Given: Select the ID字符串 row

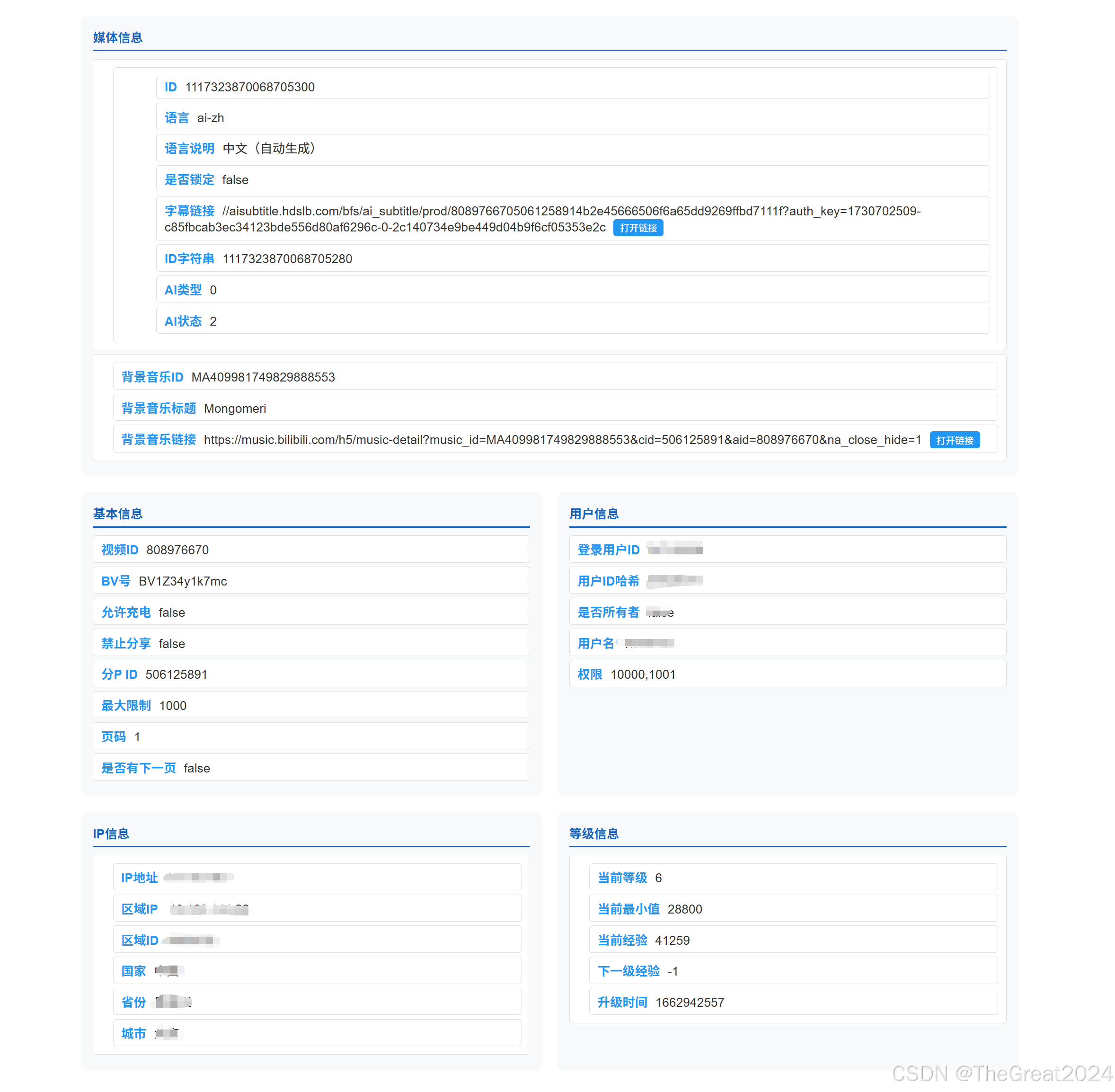Looking at the screenshot, I should (x=287, y=258).
